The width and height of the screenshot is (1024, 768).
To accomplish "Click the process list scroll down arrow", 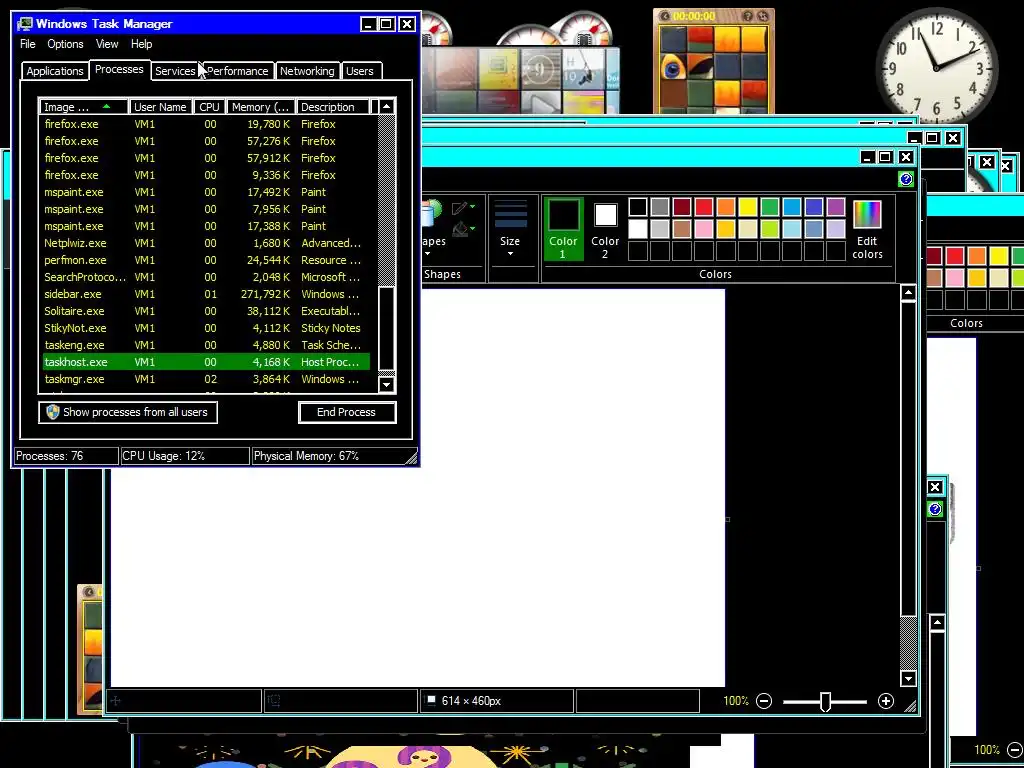I will 387,384.
